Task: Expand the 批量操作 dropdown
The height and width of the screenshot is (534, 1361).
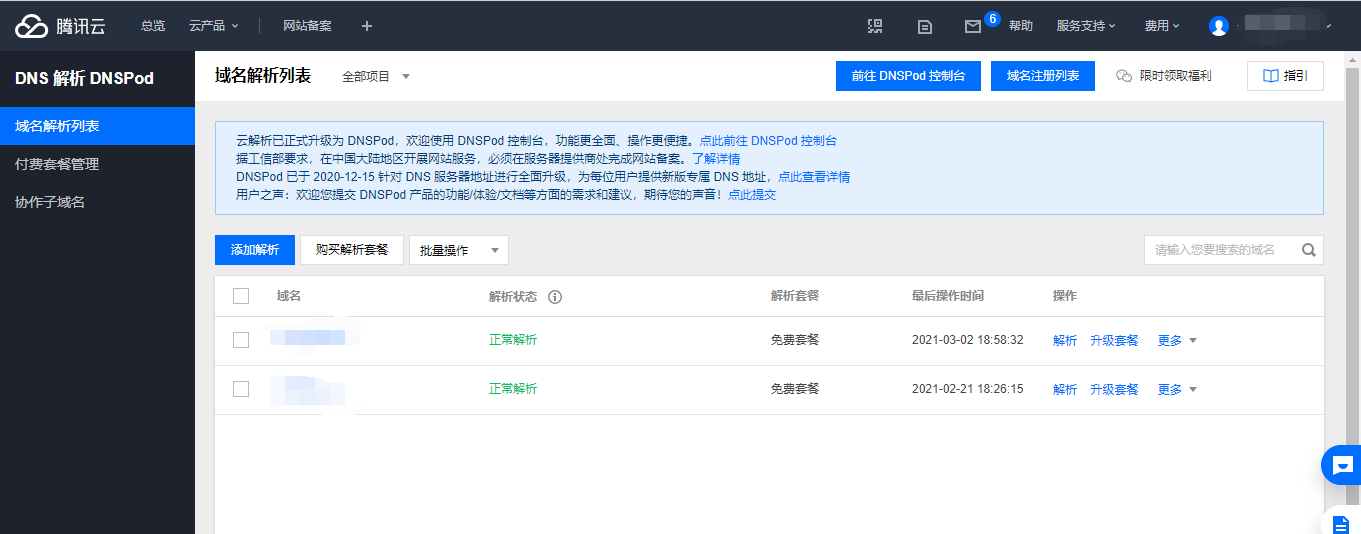Action: coord(459,250)
